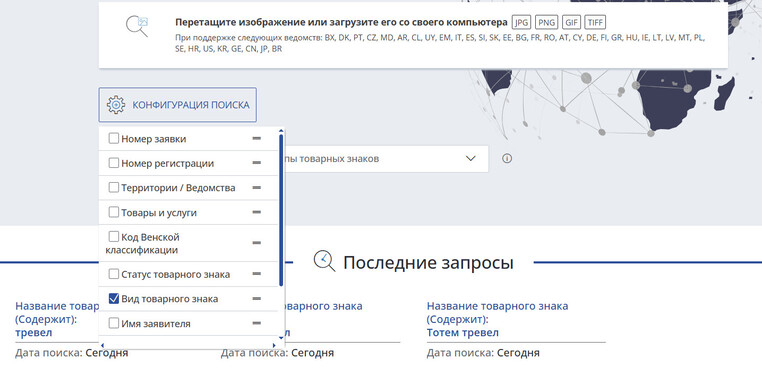The height and width of the screenshot is (375, 762).
Task: Enable the Номер заявки checkbox
Action: (113, 138)
